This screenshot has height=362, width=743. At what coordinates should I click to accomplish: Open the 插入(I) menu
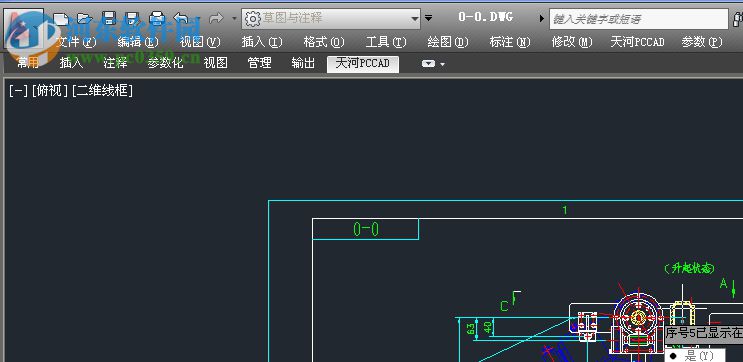coord(262,42)
